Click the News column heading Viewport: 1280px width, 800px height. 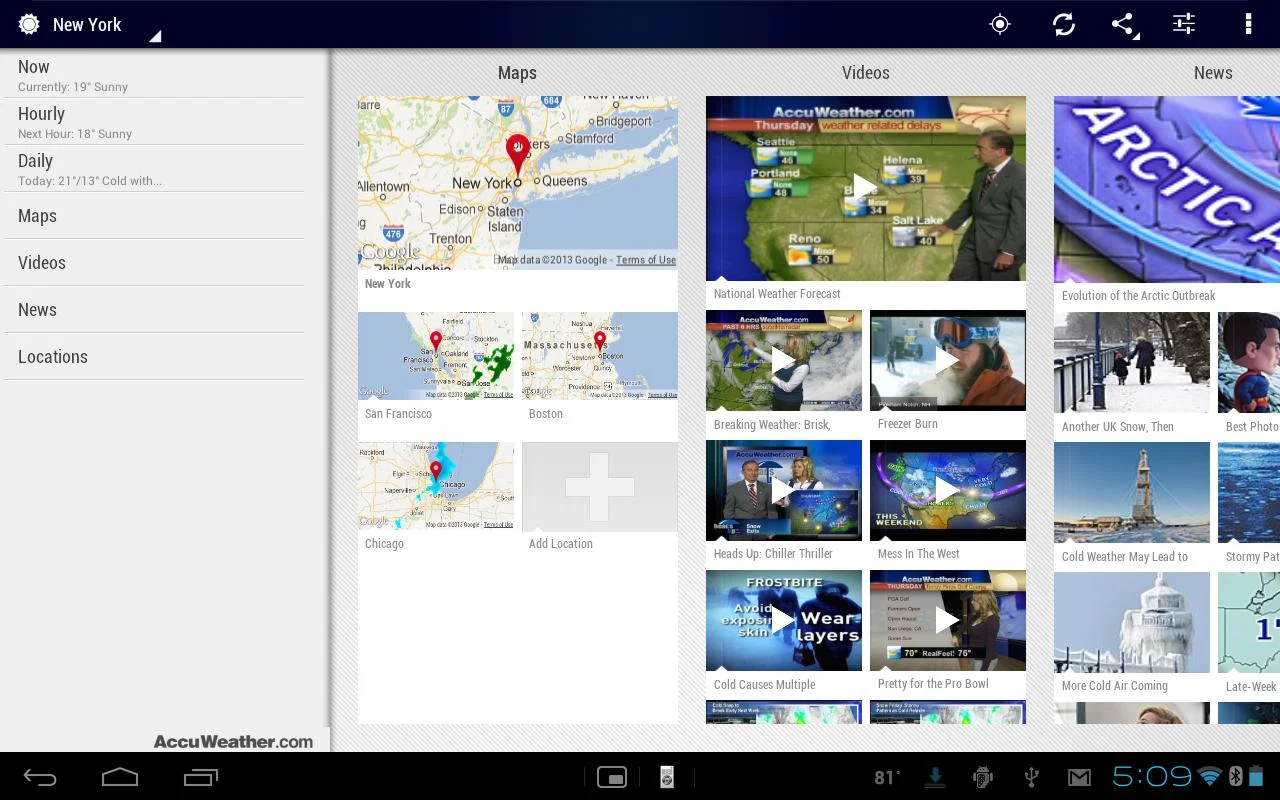click(x=1213, y=73)
